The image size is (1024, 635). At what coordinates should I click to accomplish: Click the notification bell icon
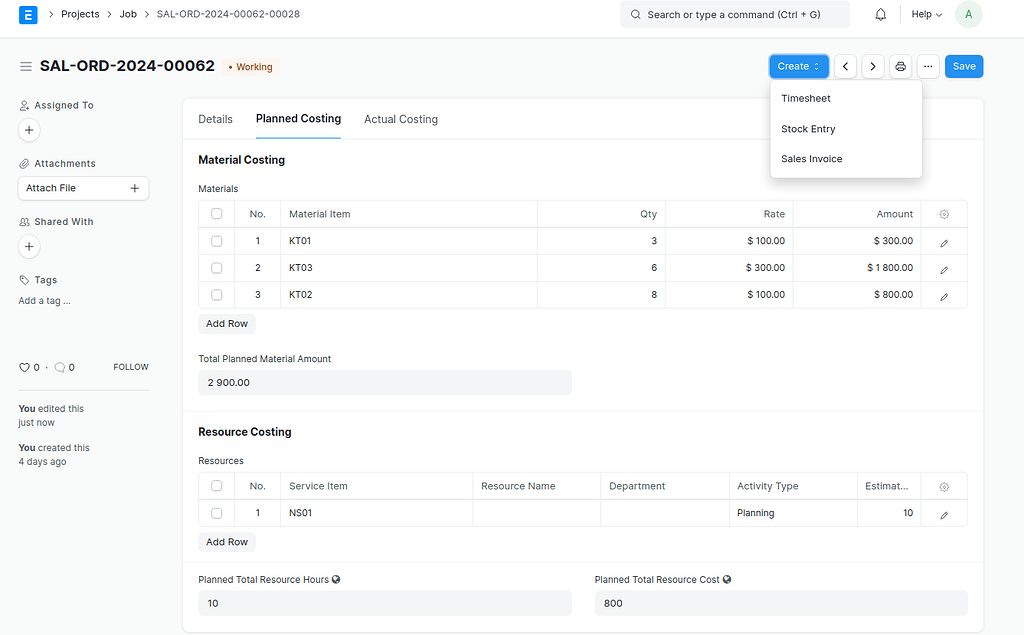click(880, 14)
